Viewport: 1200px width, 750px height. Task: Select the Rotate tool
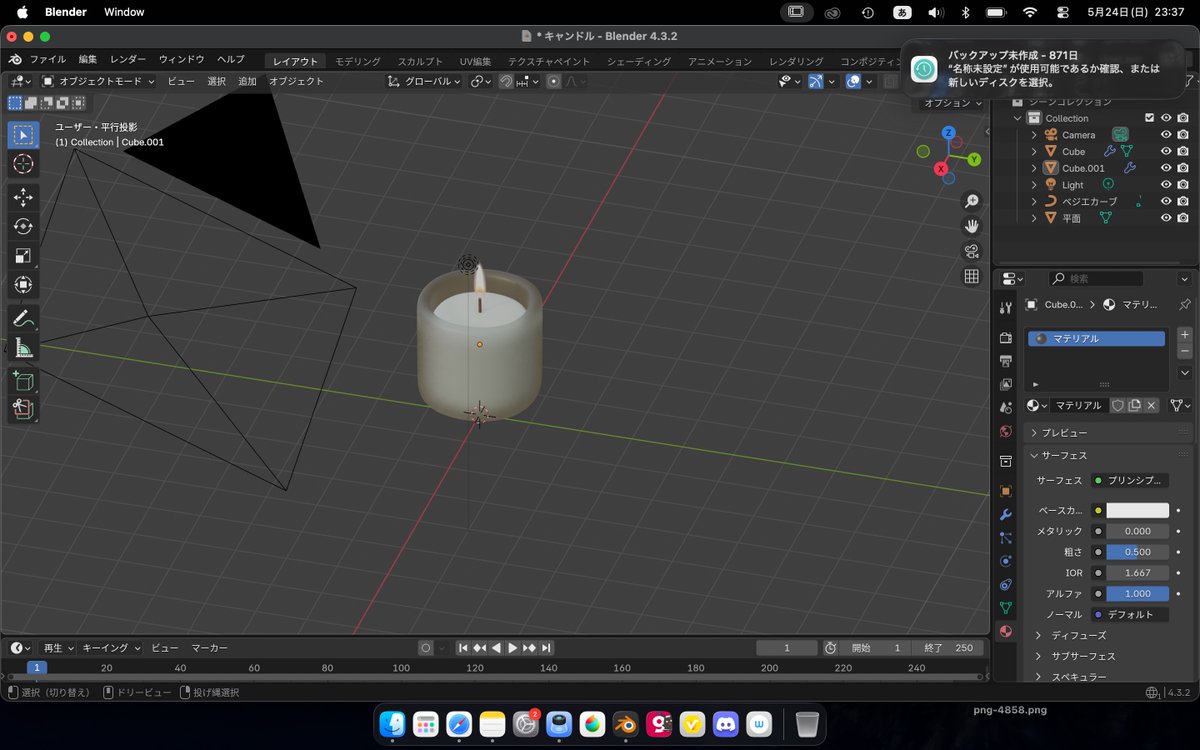pos(23,227)
